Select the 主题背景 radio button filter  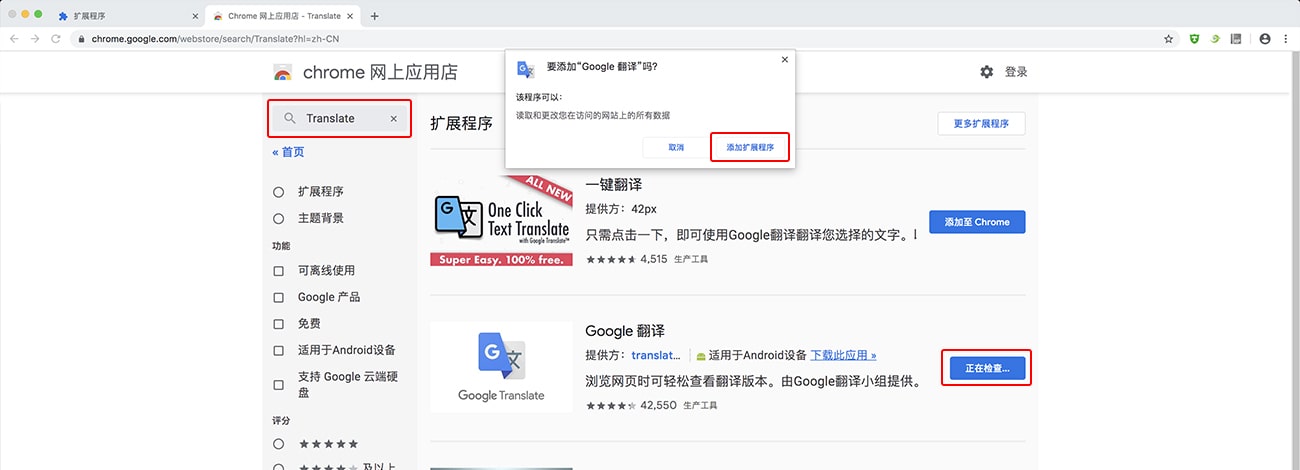279,218
